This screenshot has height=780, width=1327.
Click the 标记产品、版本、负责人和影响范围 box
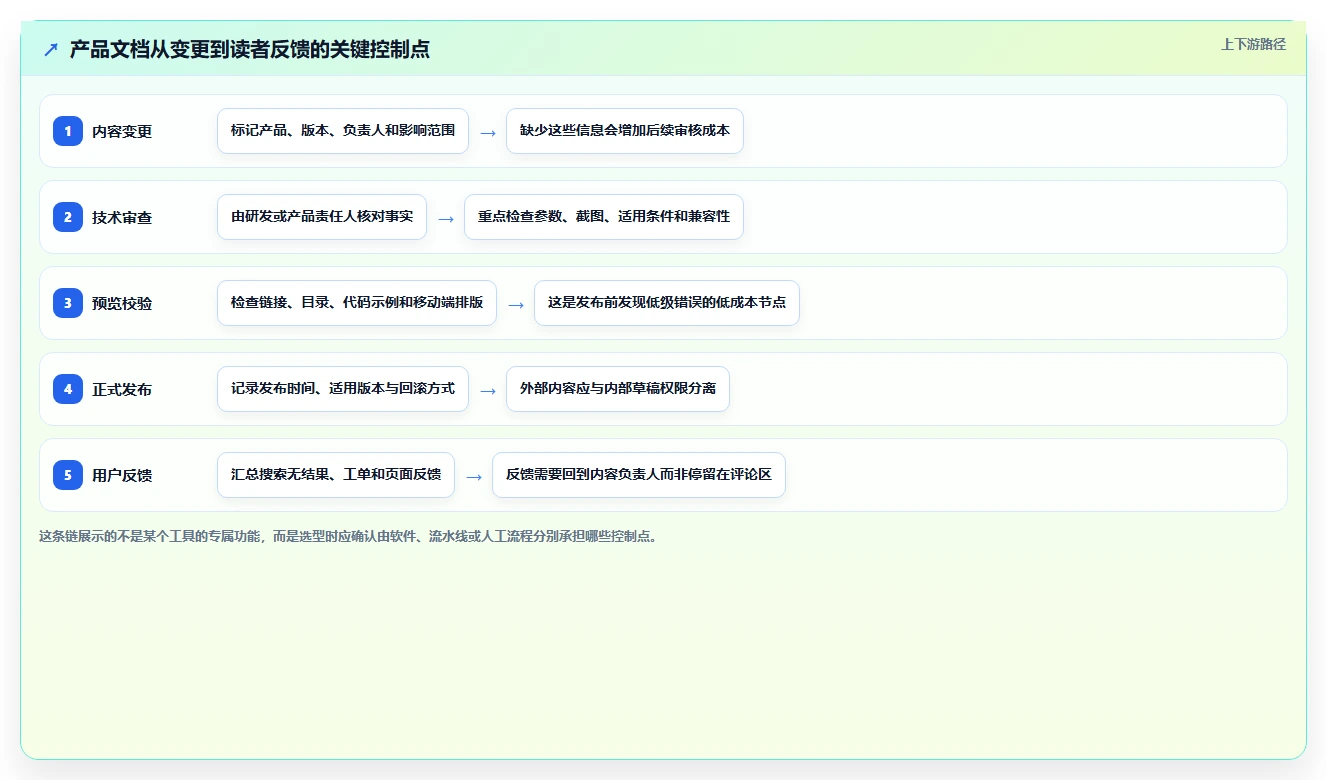343,131
